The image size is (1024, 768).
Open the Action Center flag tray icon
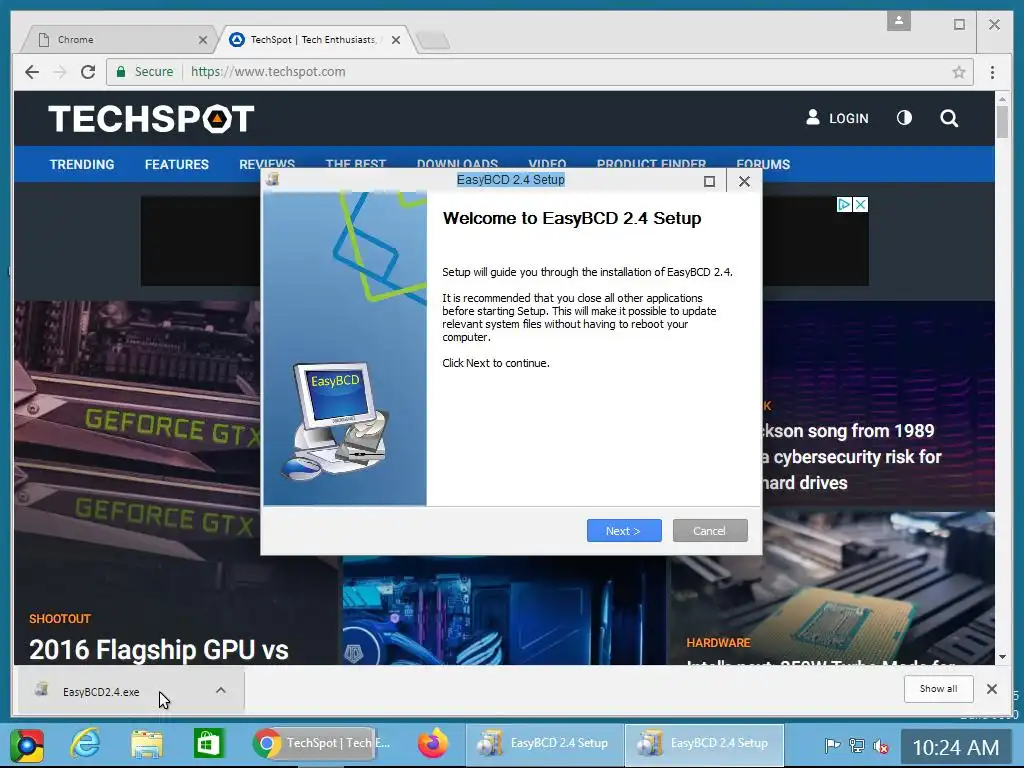[x=832, y=745]
